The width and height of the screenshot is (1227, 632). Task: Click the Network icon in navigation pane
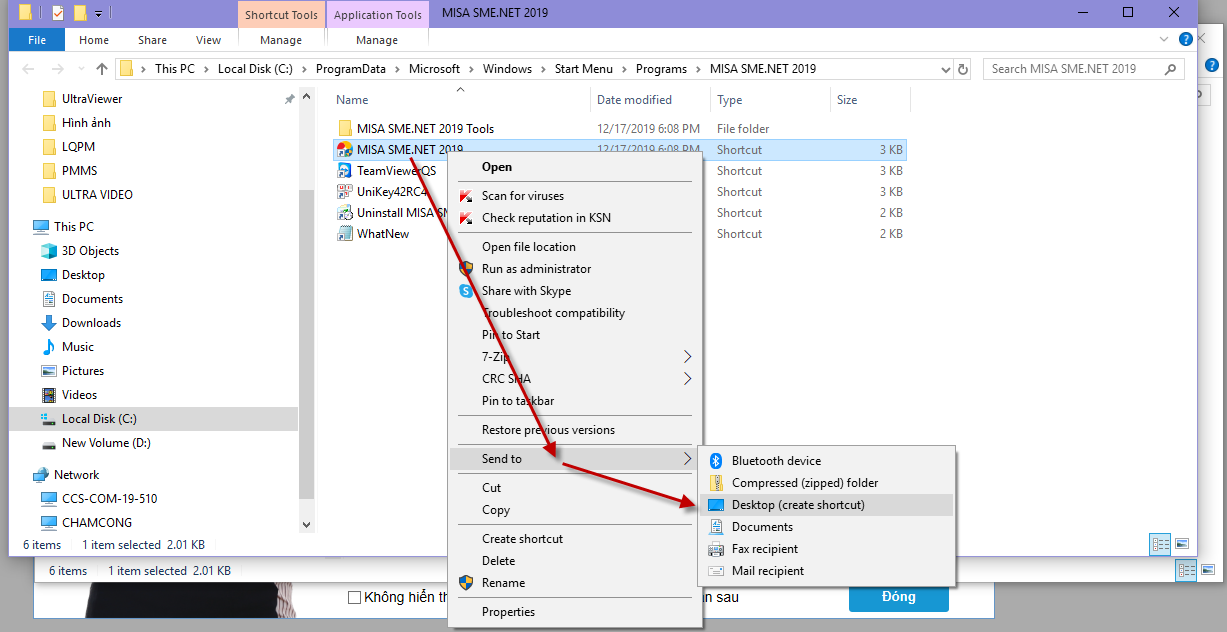[x=41, y=475]
